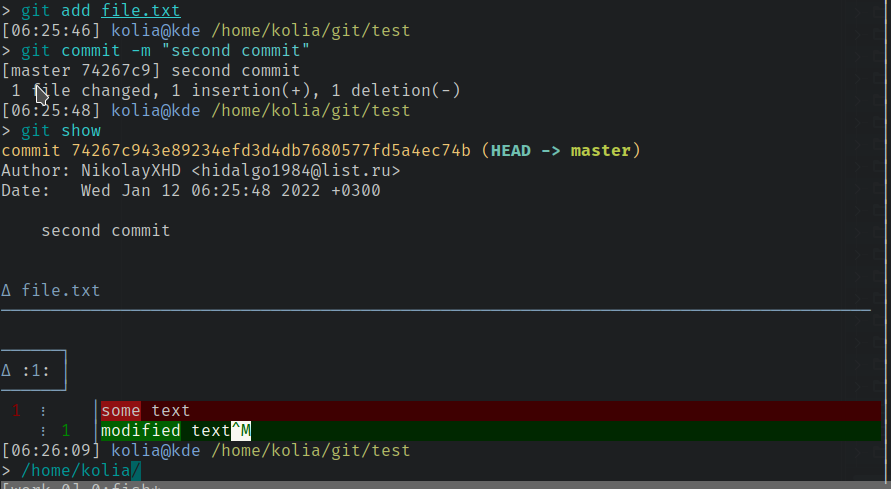Image resolution: width=891 pixels, height=489 pixels.
Task: Click the green added line number 1
Action: (x=66, y=430)
